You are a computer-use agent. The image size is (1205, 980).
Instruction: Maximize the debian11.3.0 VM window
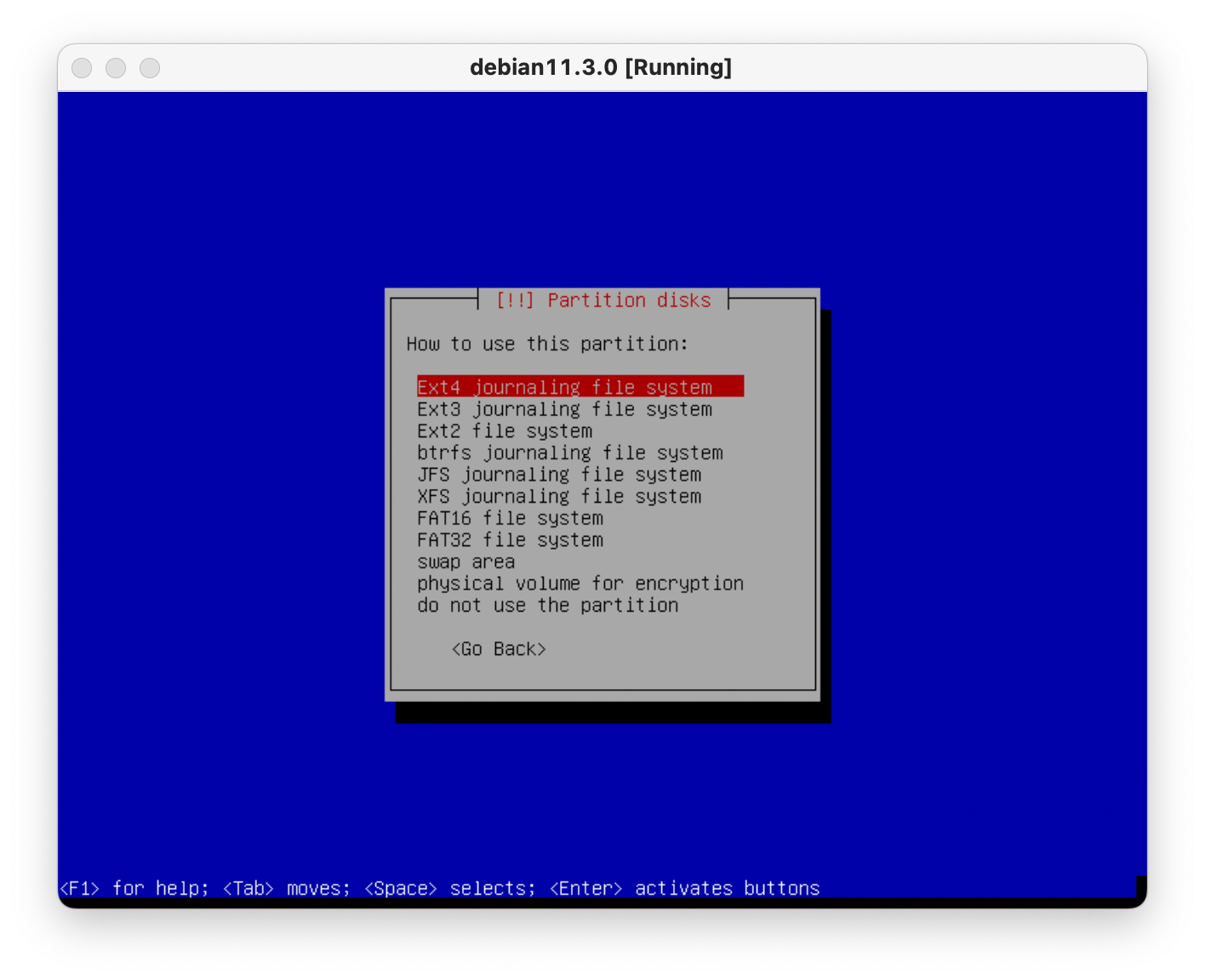pyautogui.click(x=150, y=68)
